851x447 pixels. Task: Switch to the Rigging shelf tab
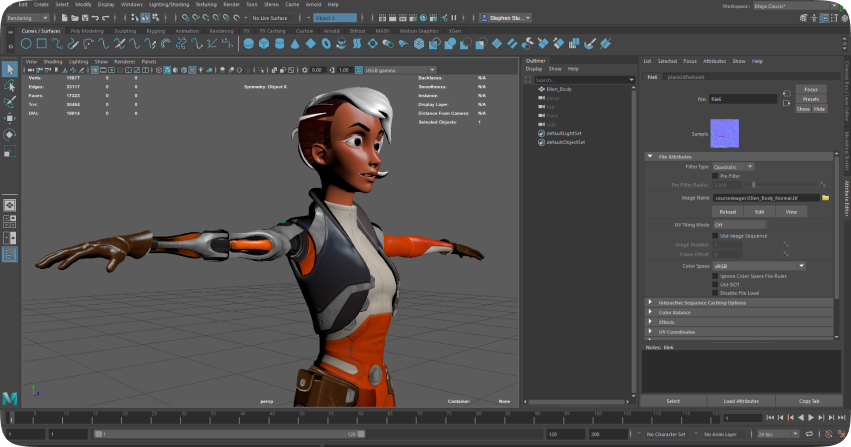pyautogui.click(x=156, y=31)
